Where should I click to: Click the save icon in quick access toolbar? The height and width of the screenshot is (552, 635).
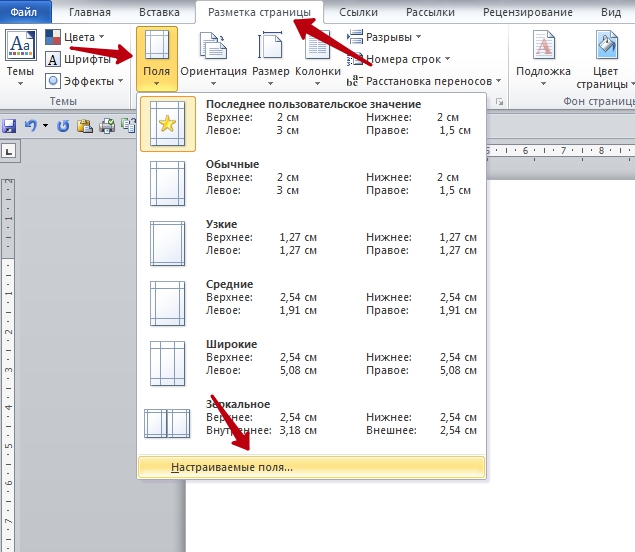pos(10,126)
